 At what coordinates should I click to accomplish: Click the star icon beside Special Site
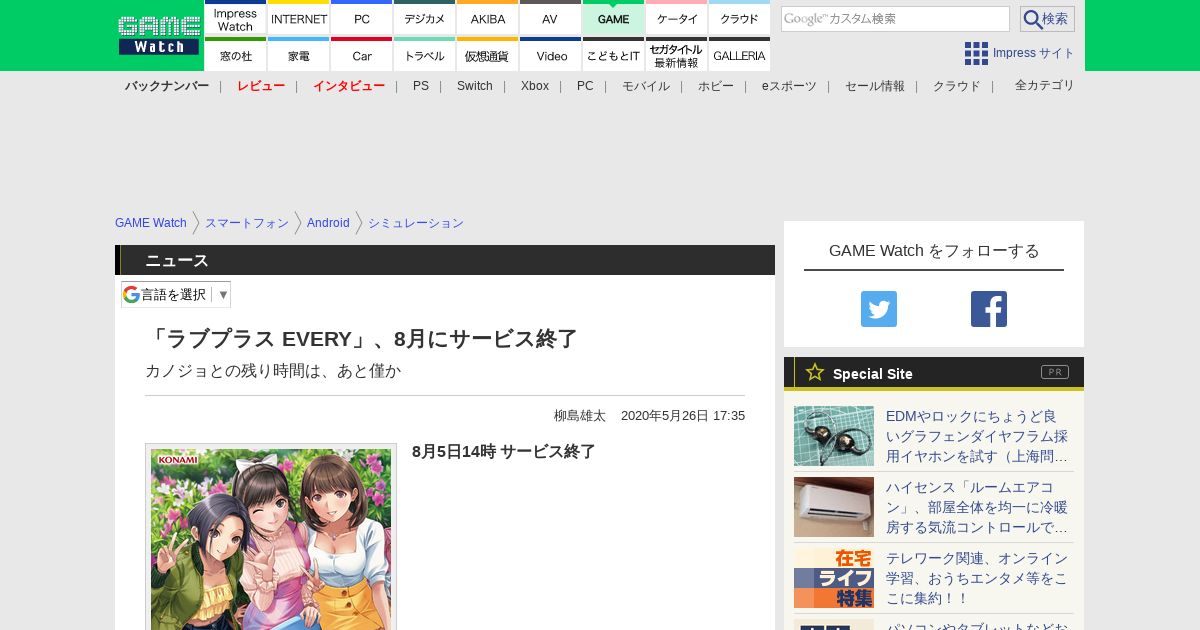[x=815, y=372]
